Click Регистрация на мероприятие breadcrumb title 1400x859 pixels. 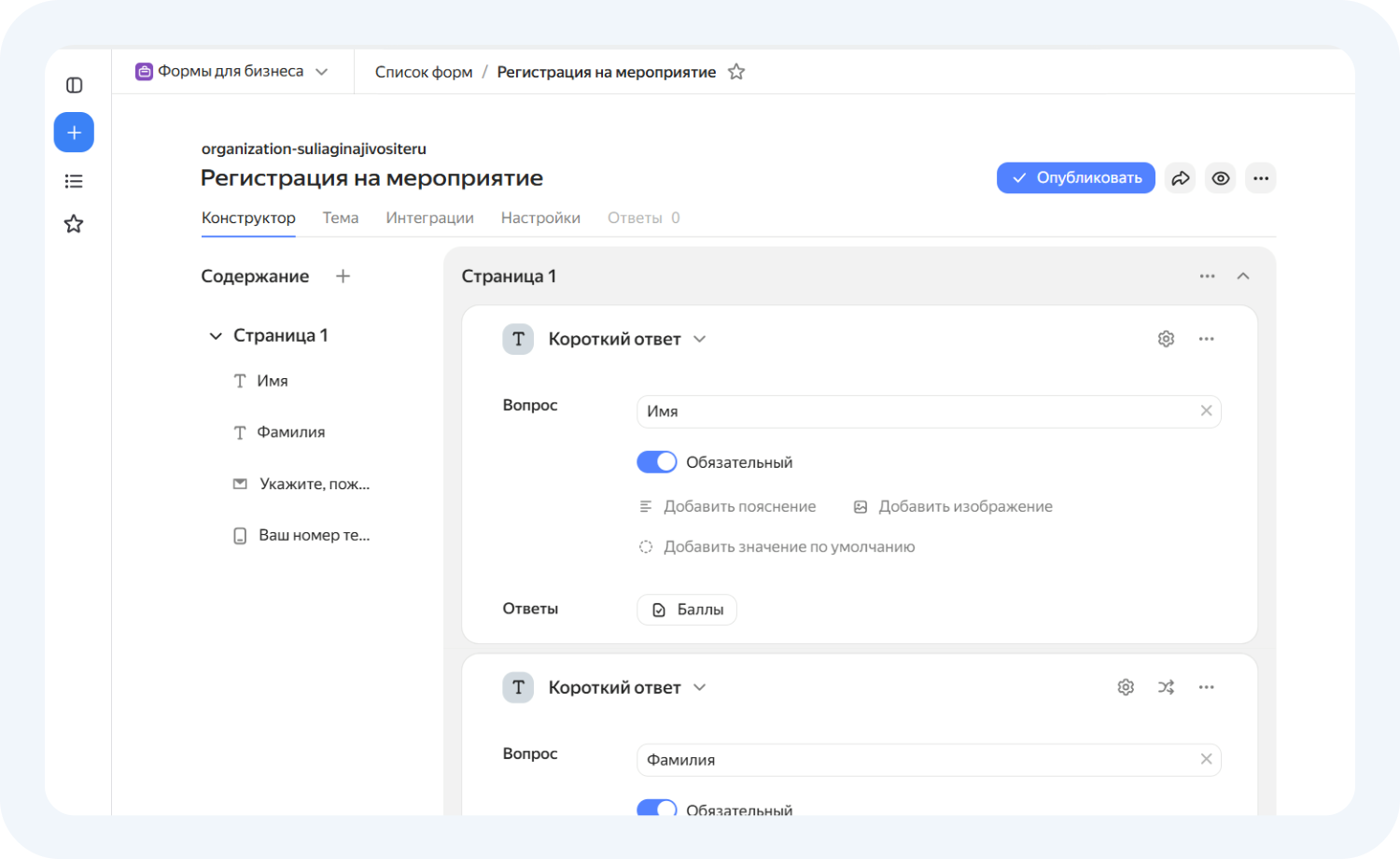coord(607,72)
